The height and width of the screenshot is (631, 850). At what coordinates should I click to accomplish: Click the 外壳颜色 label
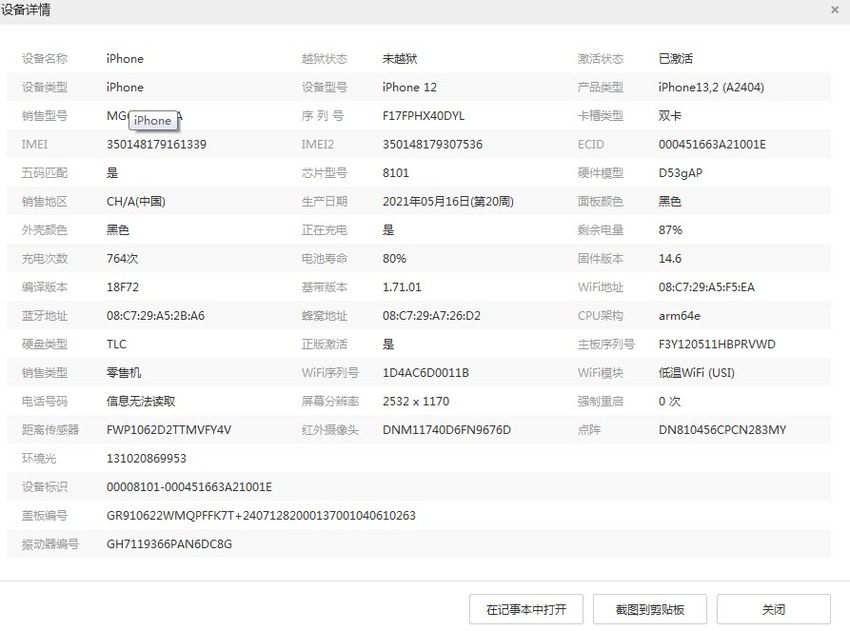tap(44, 230)
